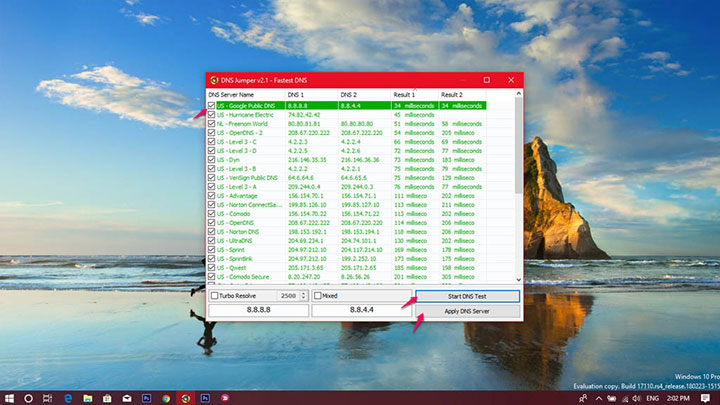
Task: Open File Explorer from the taskbar
Action: 88,398
